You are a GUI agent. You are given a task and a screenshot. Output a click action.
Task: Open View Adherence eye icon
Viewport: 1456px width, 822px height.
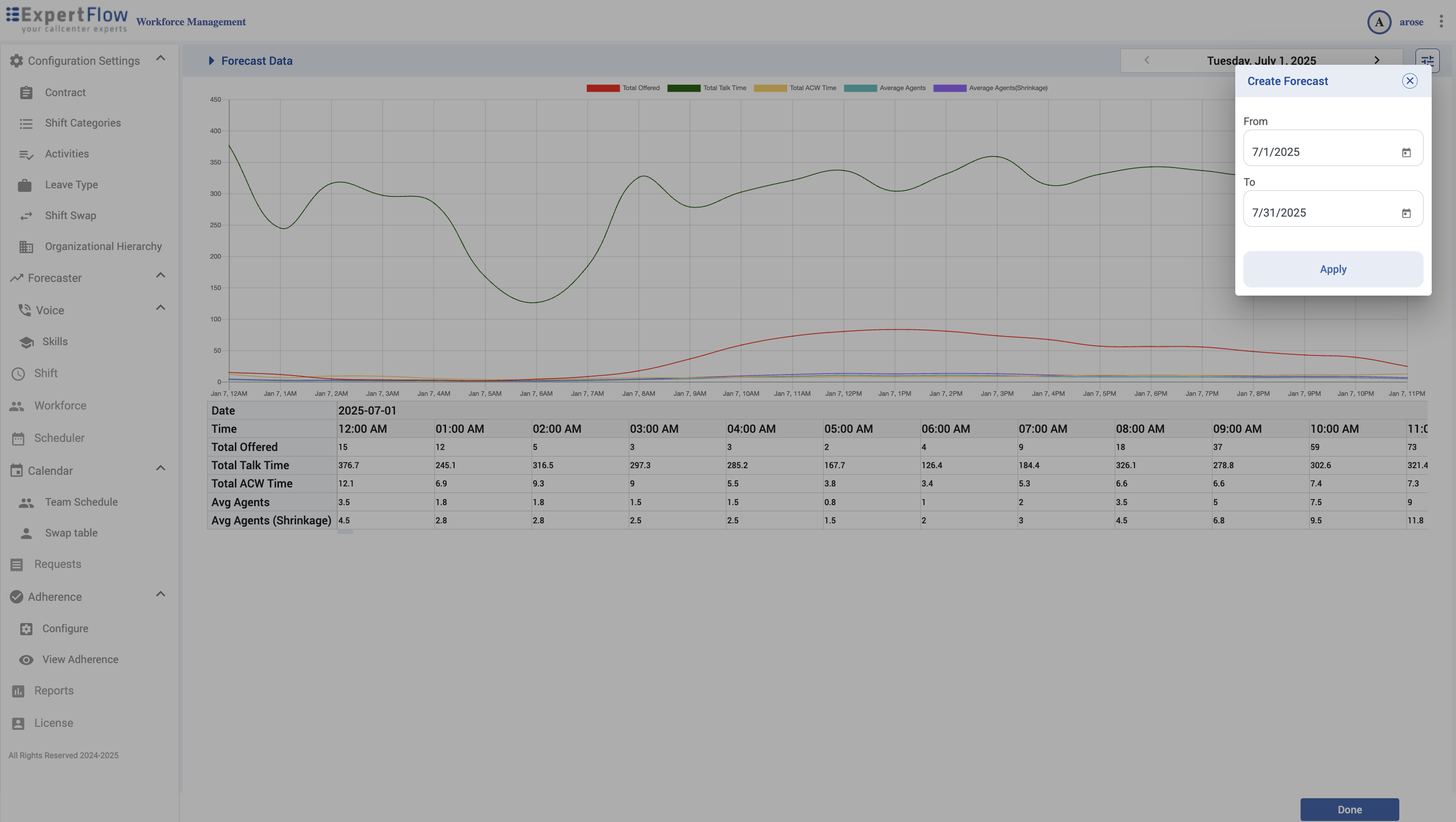pos(26,660)
